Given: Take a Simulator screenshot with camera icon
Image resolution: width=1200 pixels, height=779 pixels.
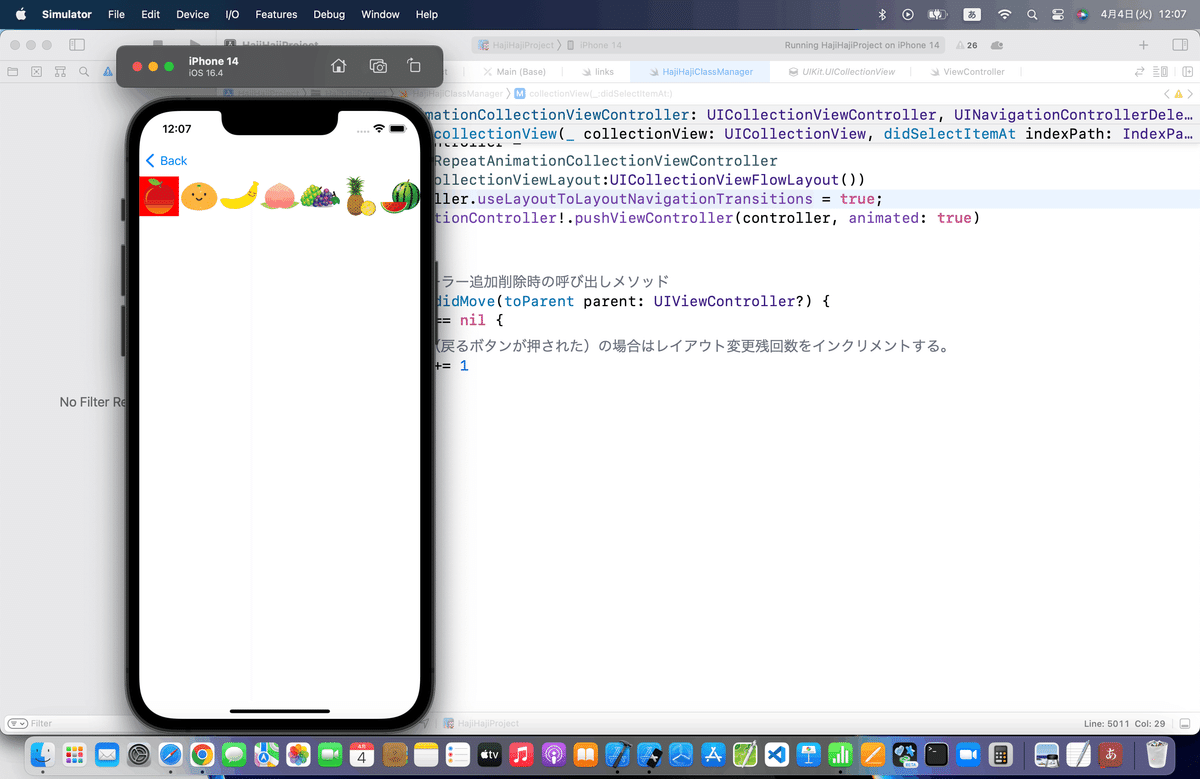Looking at the screenshot, I should tap(378, 66).
